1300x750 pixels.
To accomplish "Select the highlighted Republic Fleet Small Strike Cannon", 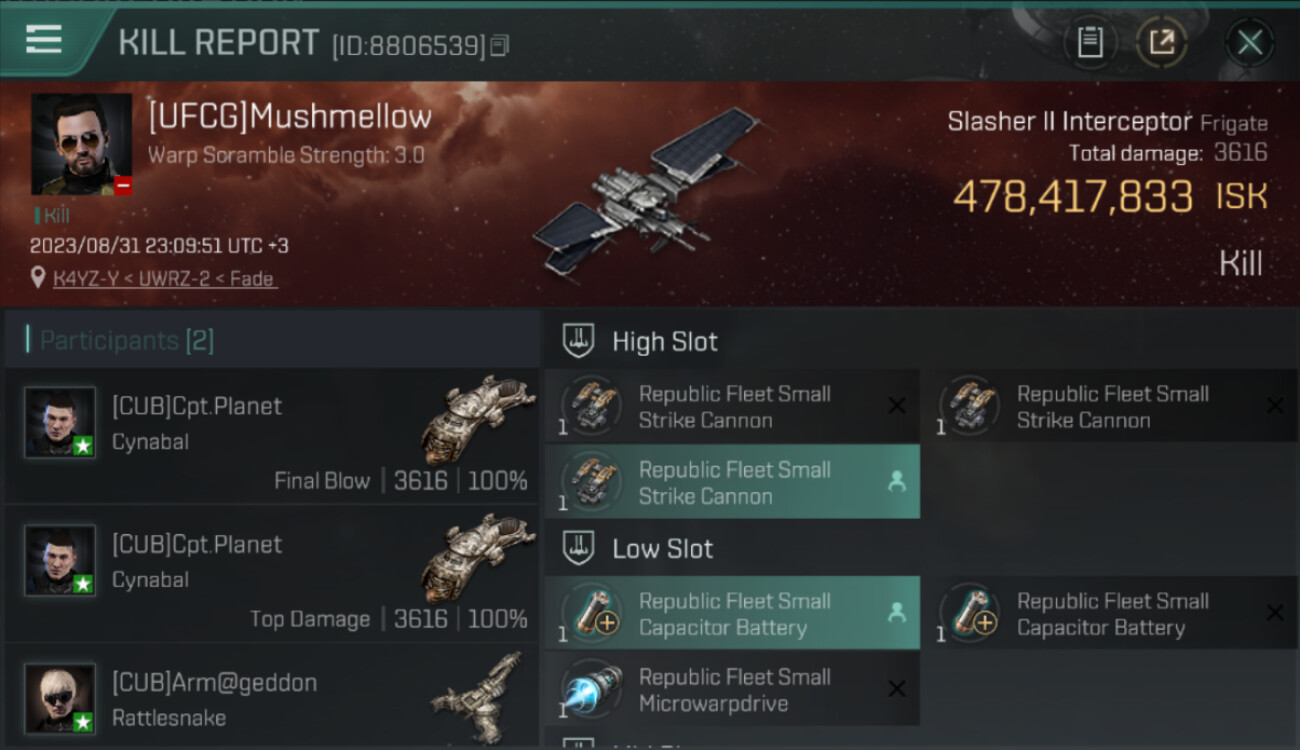I will [732, 482].
